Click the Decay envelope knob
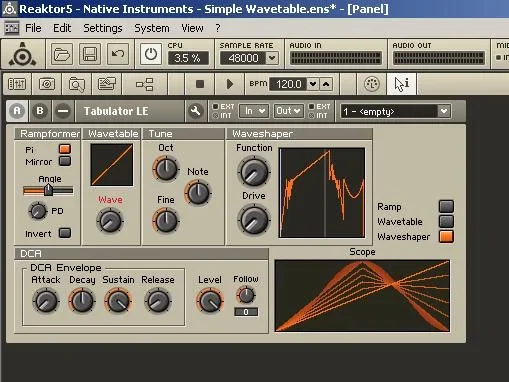Viewport: 509px width, 382px height. [x=82, y=301]
